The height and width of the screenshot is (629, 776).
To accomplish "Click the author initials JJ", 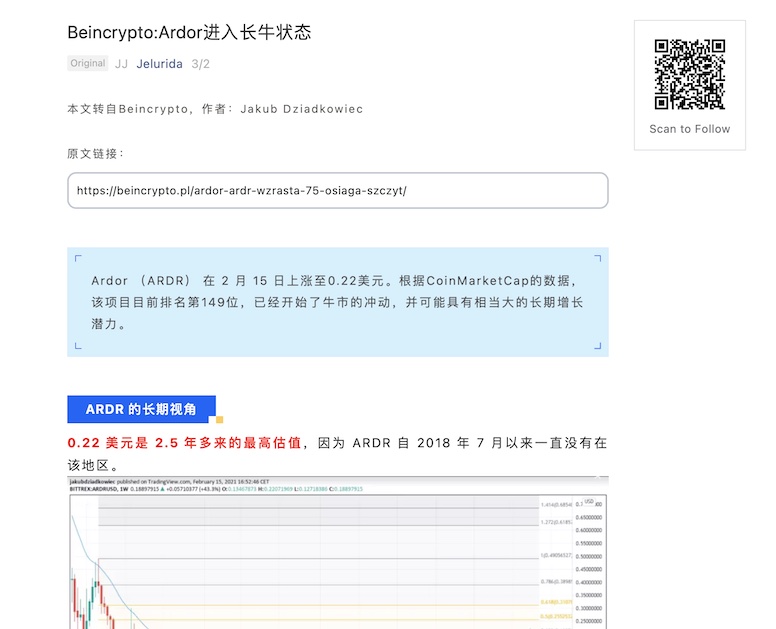I will pos(121,64).
